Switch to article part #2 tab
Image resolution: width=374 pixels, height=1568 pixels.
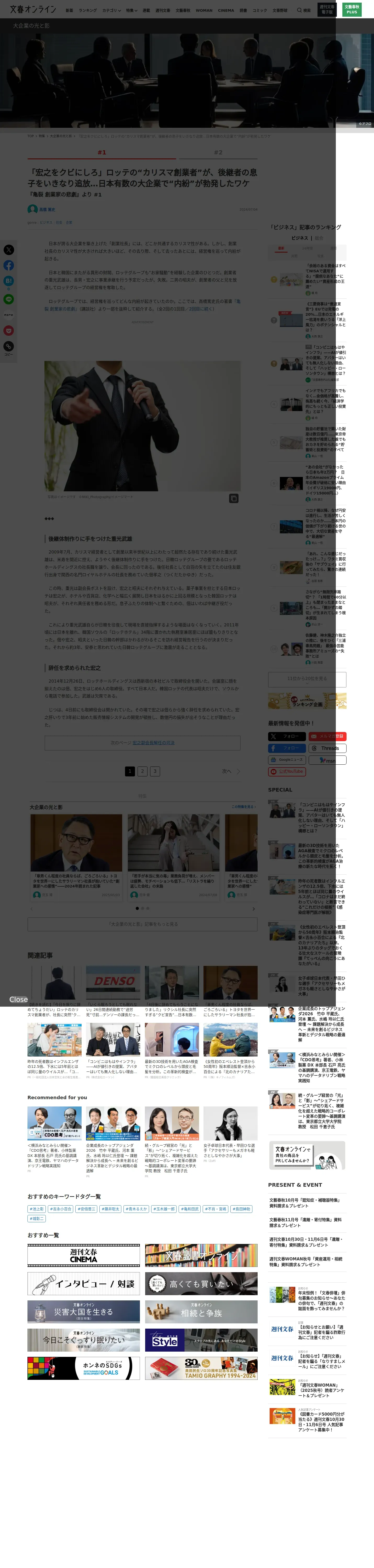click(x=218, y=153)
